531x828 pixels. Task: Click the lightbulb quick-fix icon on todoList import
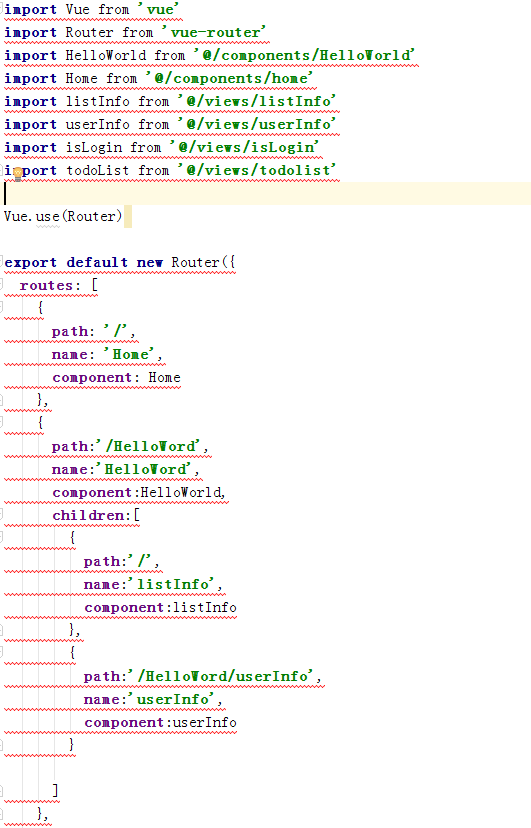point(17,174)
